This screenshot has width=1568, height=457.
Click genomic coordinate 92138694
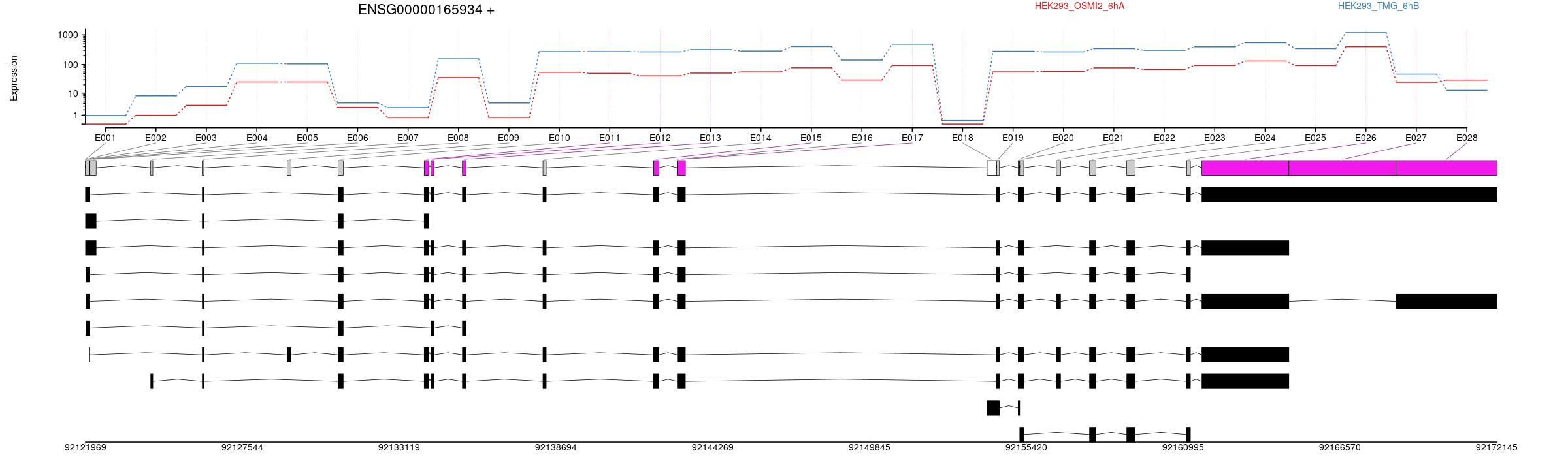coord(555,448)
